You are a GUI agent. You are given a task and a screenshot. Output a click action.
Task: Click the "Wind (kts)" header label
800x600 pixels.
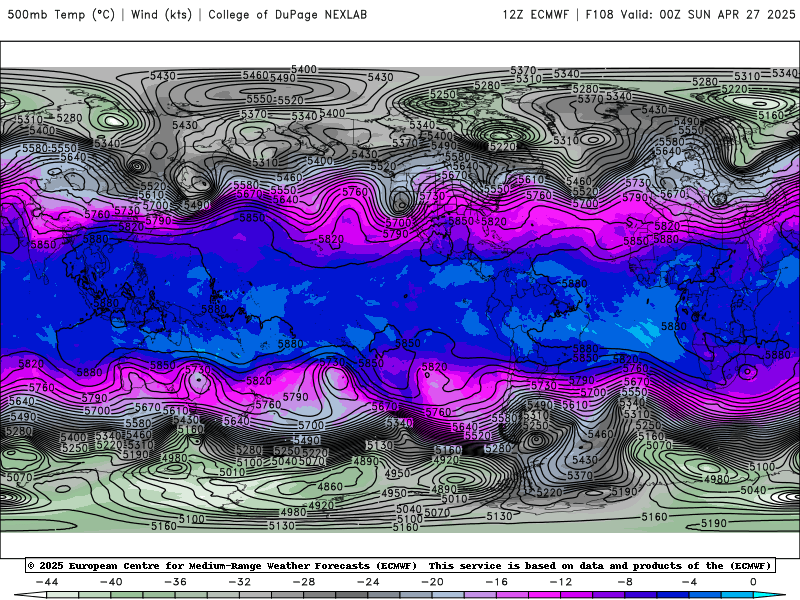click(161, 15)
